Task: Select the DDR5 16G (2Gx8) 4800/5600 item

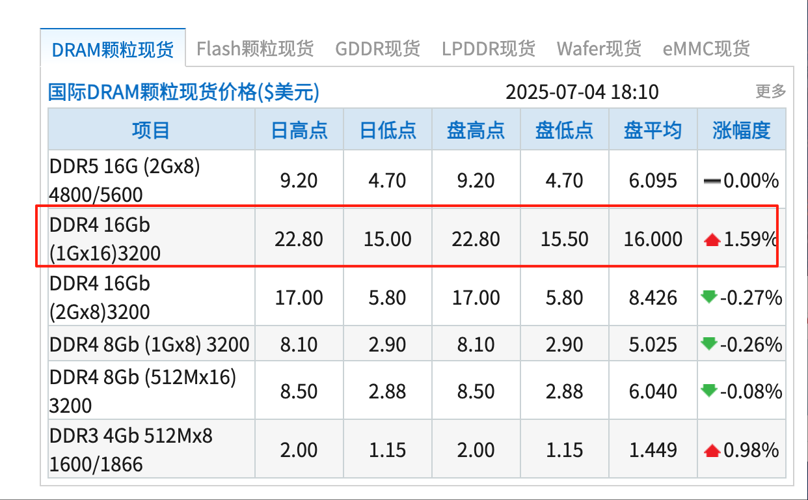Action: 125,180
